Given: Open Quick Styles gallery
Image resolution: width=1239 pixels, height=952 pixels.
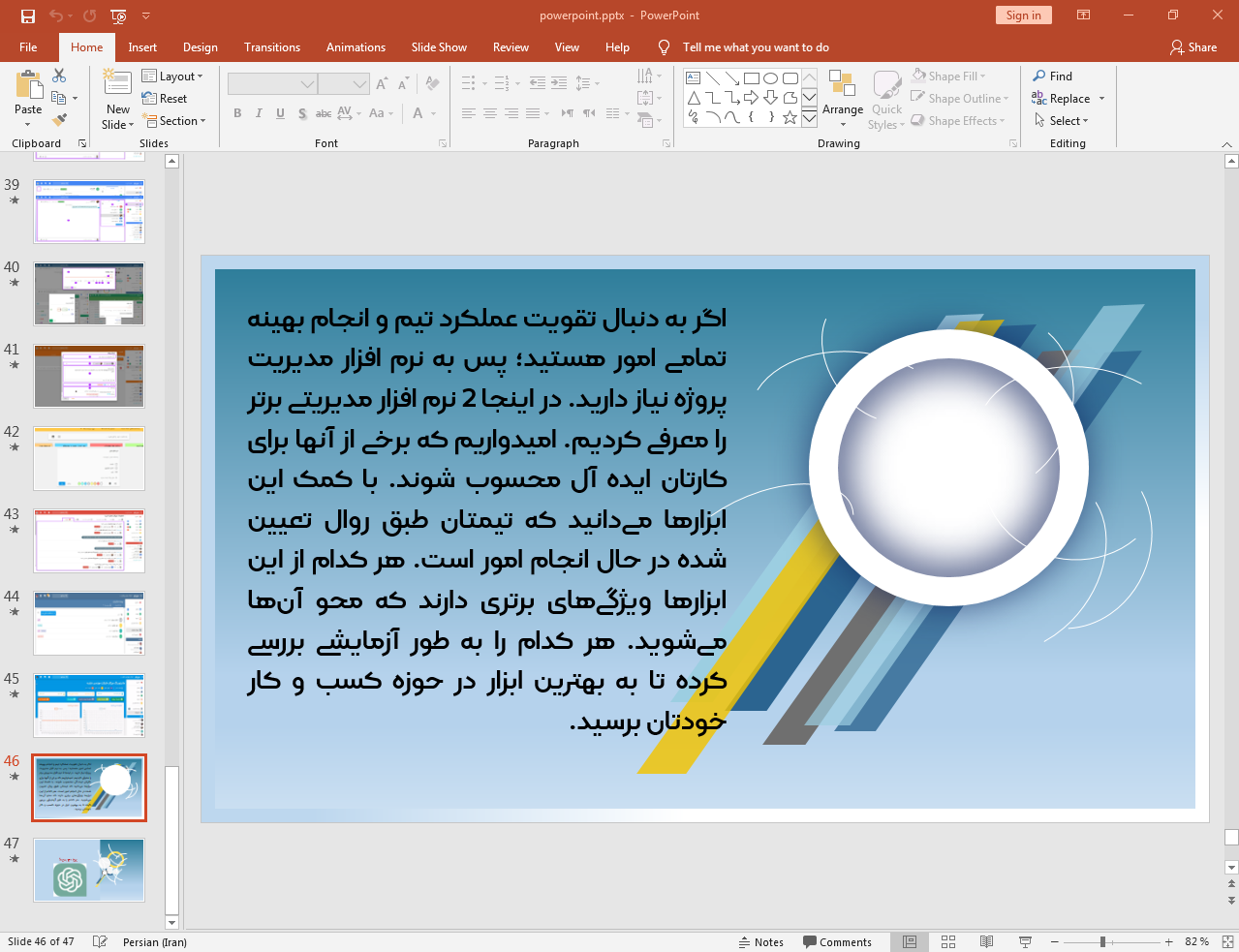Looking at the screenshot, I should tap(886, 100).
